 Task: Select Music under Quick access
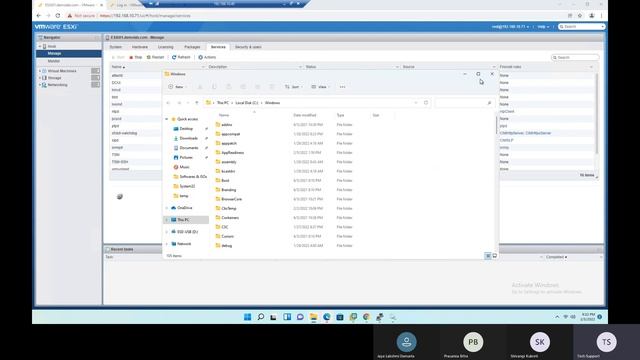pos(184,167)
